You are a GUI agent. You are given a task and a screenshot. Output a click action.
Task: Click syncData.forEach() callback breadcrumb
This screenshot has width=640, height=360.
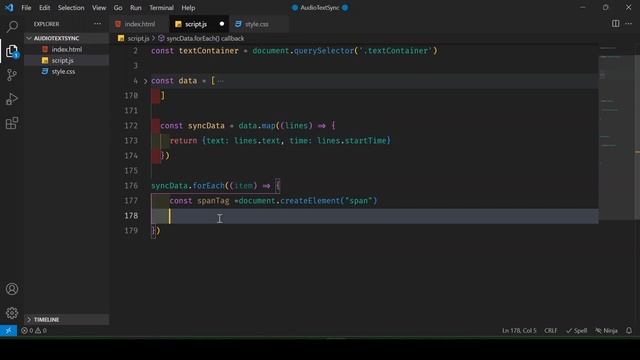[205, 38]
